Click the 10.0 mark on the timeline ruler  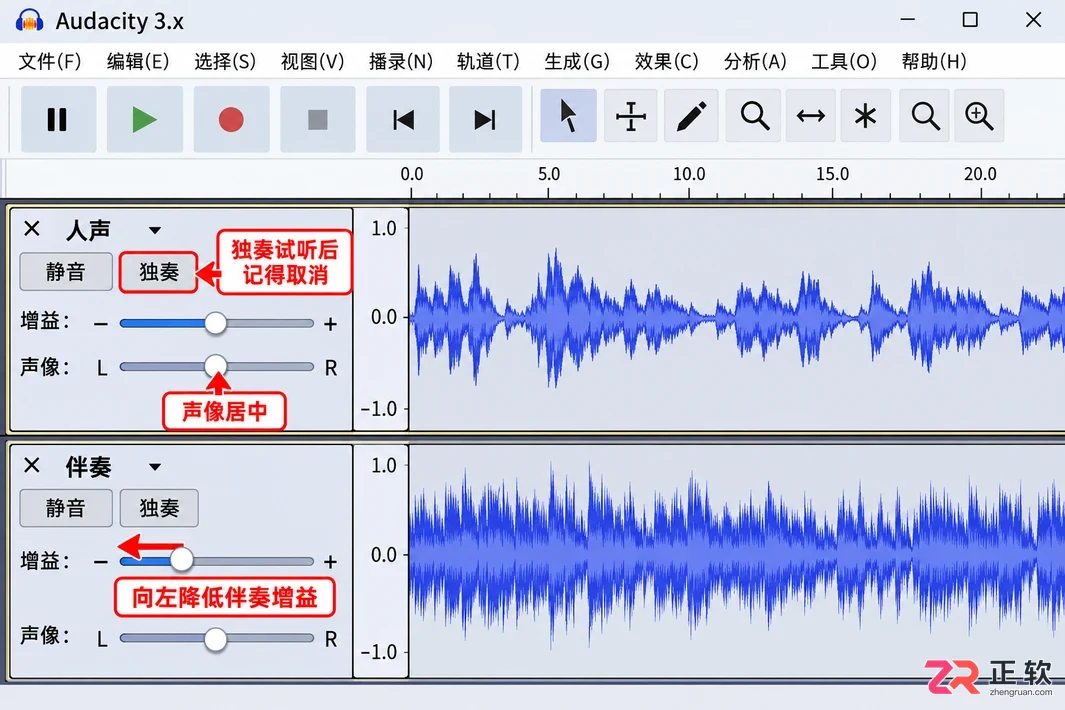coord(689,174)
